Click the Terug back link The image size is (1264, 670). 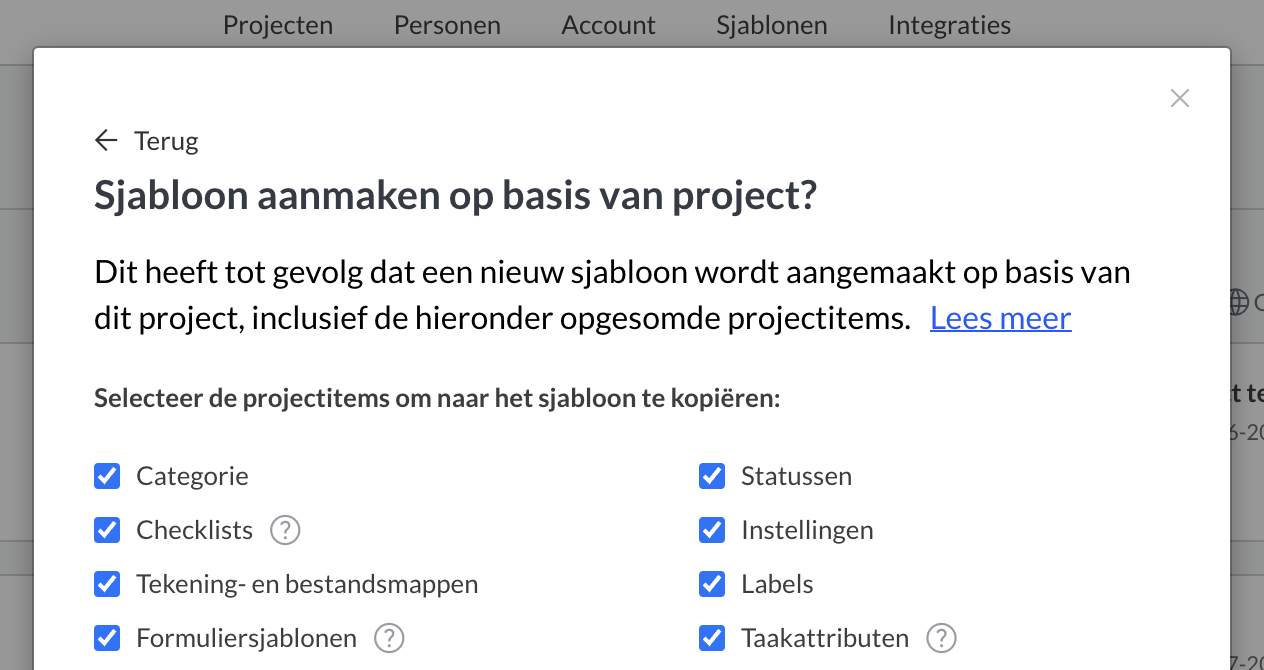click(x=166, y=141)
